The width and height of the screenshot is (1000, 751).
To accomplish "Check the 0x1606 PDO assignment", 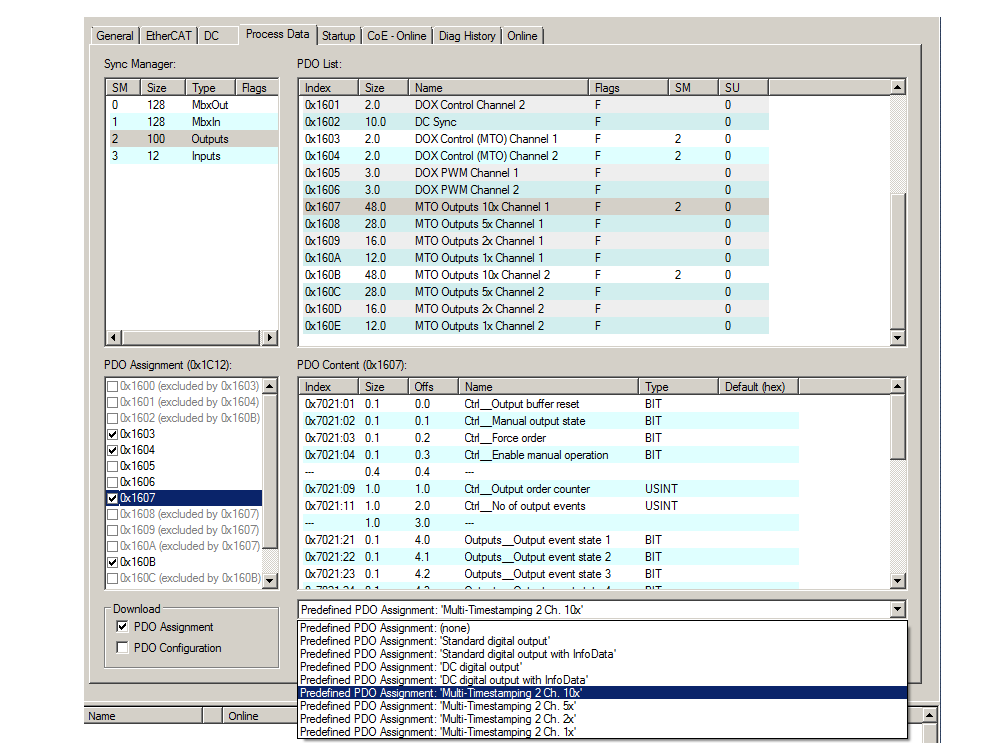I will pos(113,482).
